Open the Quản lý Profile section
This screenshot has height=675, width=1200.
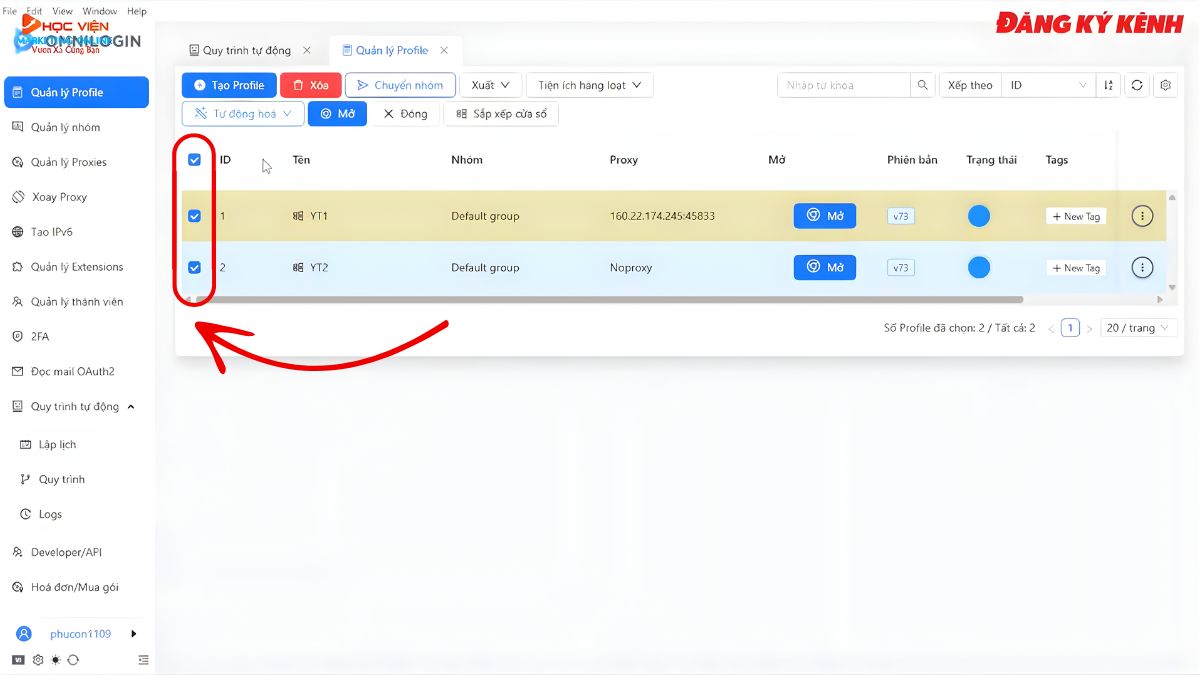click(x=75, y=91)
